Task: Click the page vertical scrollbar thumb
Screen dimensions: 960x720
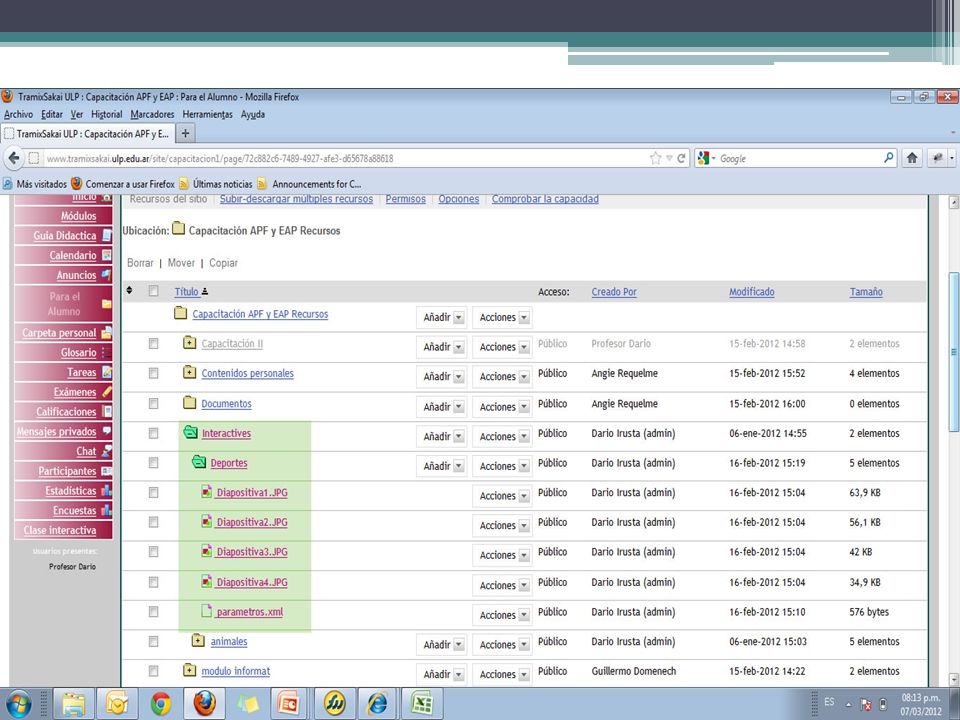Action: [x=953, y=352]
